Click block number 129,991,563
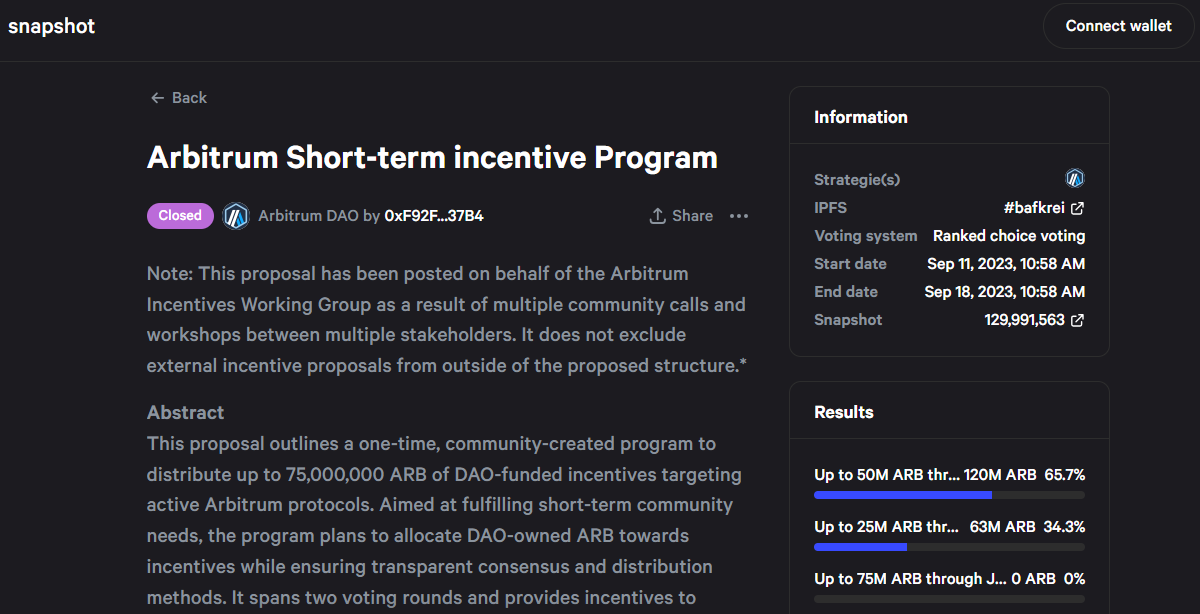 [1024, 321]
